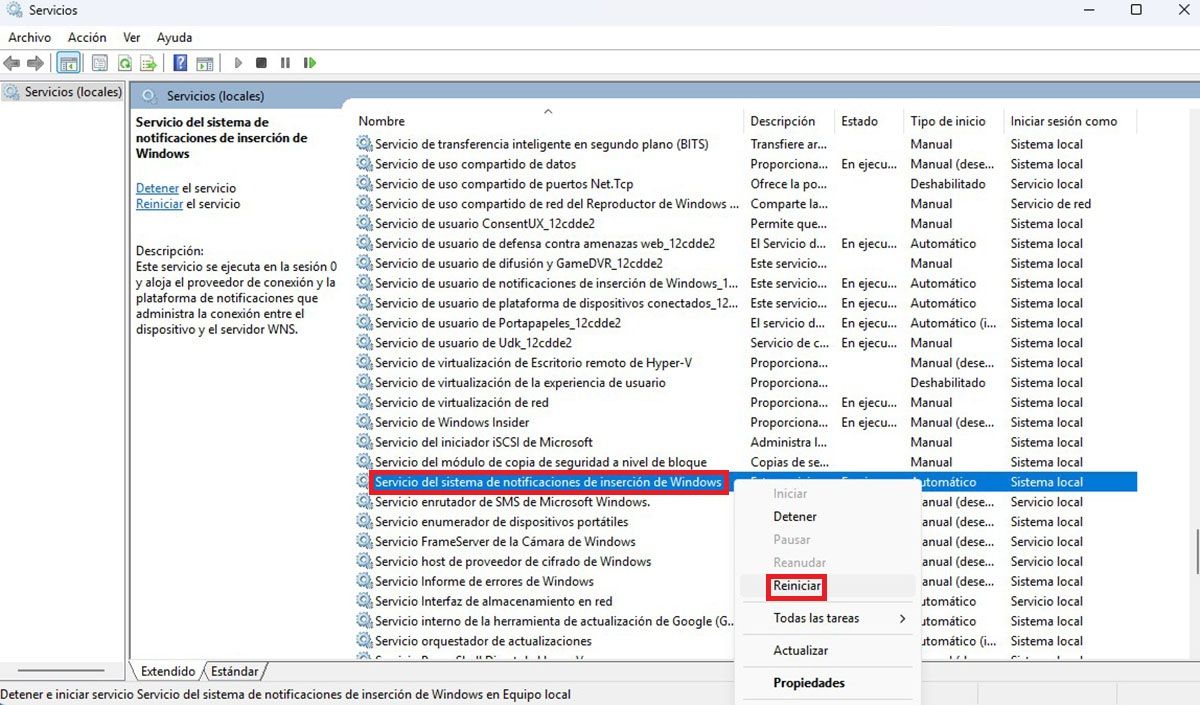Click Deshabilitado in the virtualización de experiencia row

[948, 383]
